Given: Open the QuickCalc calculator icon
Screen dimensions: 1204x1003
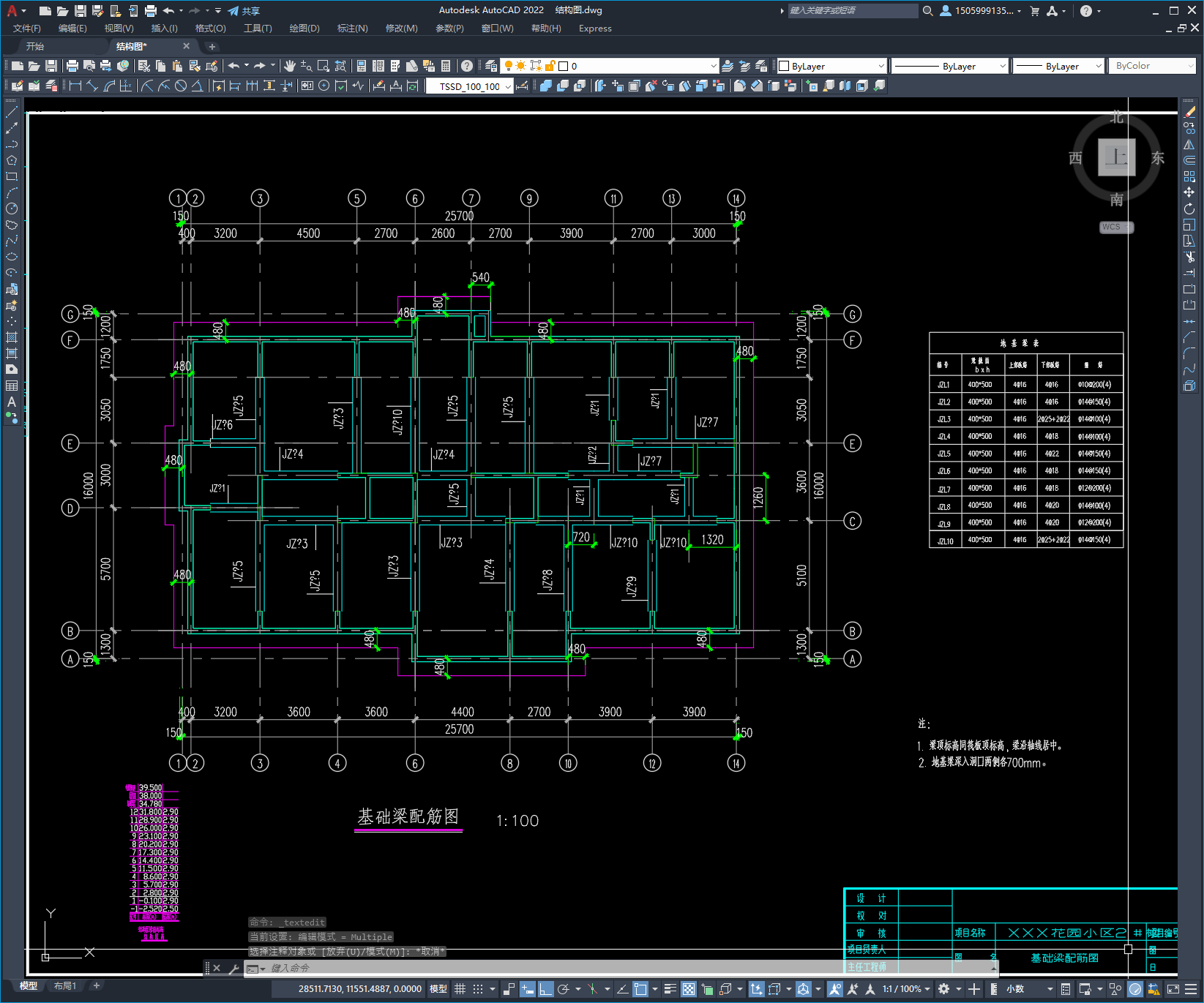Looking at the screenshot, I should click(446, 66).
